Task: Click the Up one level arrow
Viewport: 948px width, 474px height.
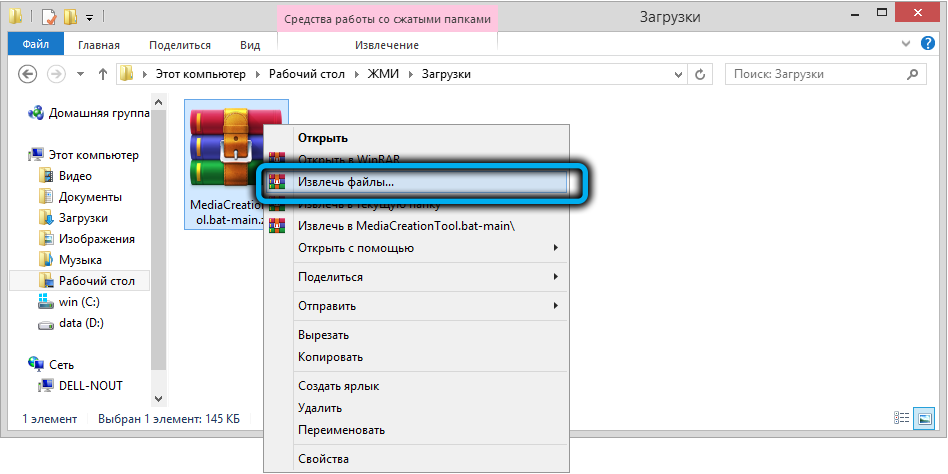Action: 102,74
